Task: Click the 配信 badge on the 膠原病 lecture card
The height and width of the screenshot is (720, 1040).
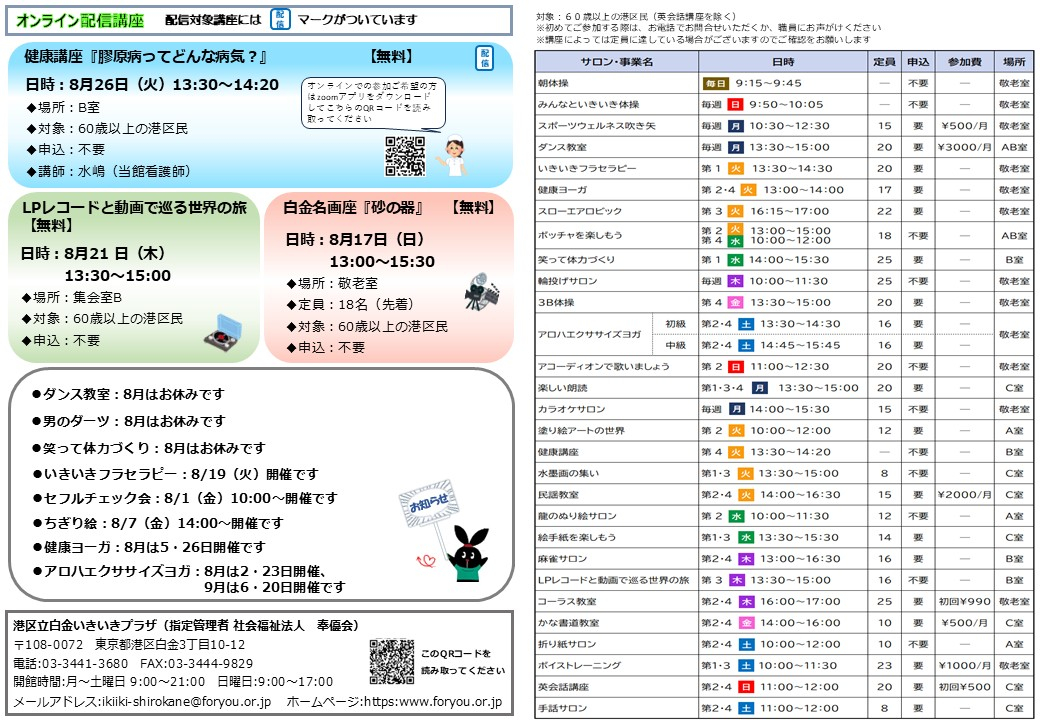Action: [x=484, y=58]
